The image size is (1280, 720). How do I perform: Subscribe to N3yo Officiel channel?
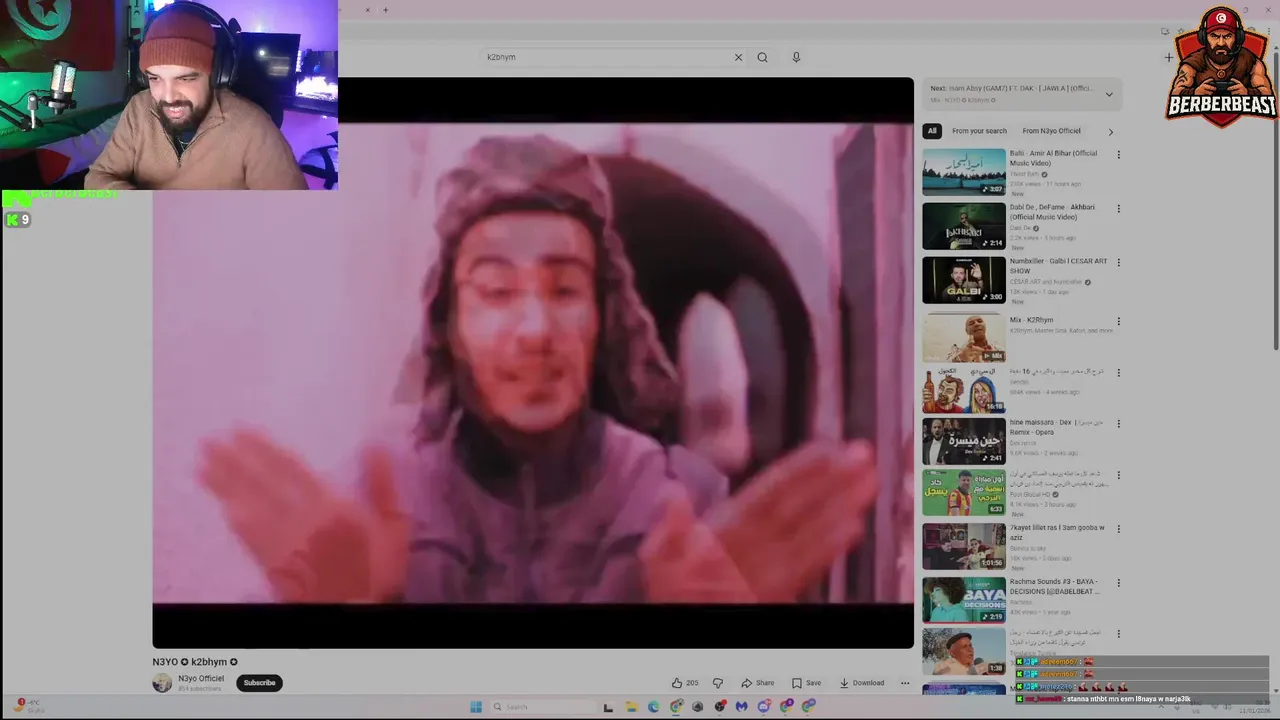[259, 683]
